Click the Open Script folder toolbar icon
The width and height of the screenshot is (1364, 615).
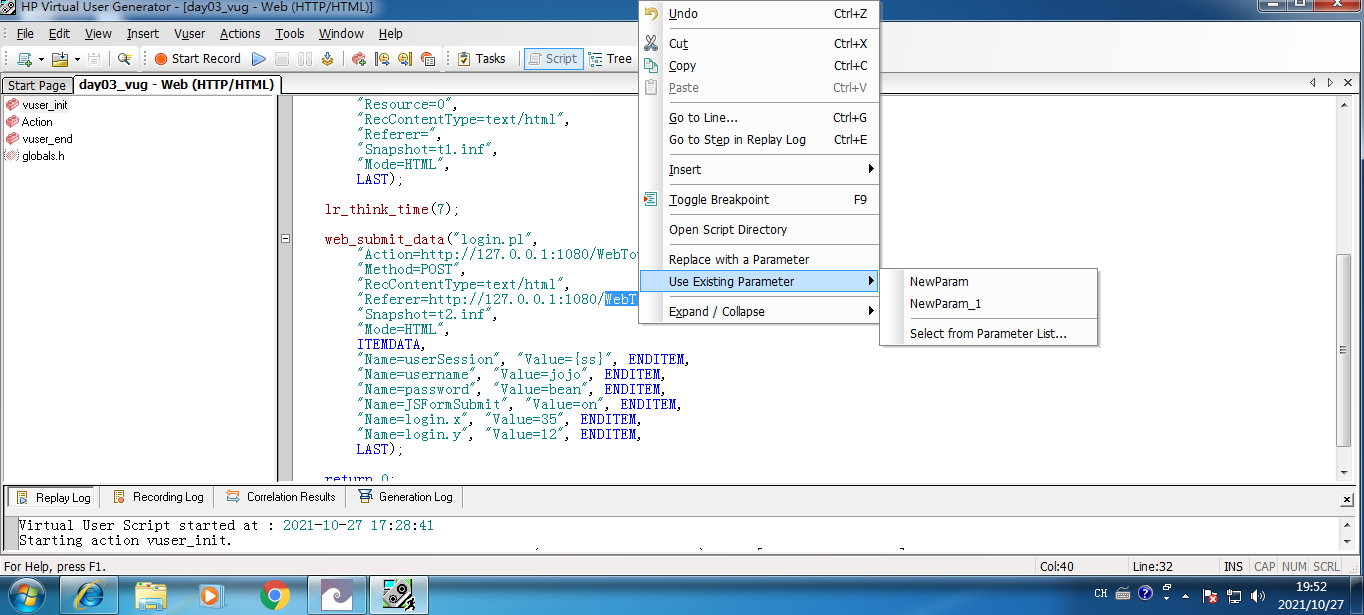tap(60, 59)
